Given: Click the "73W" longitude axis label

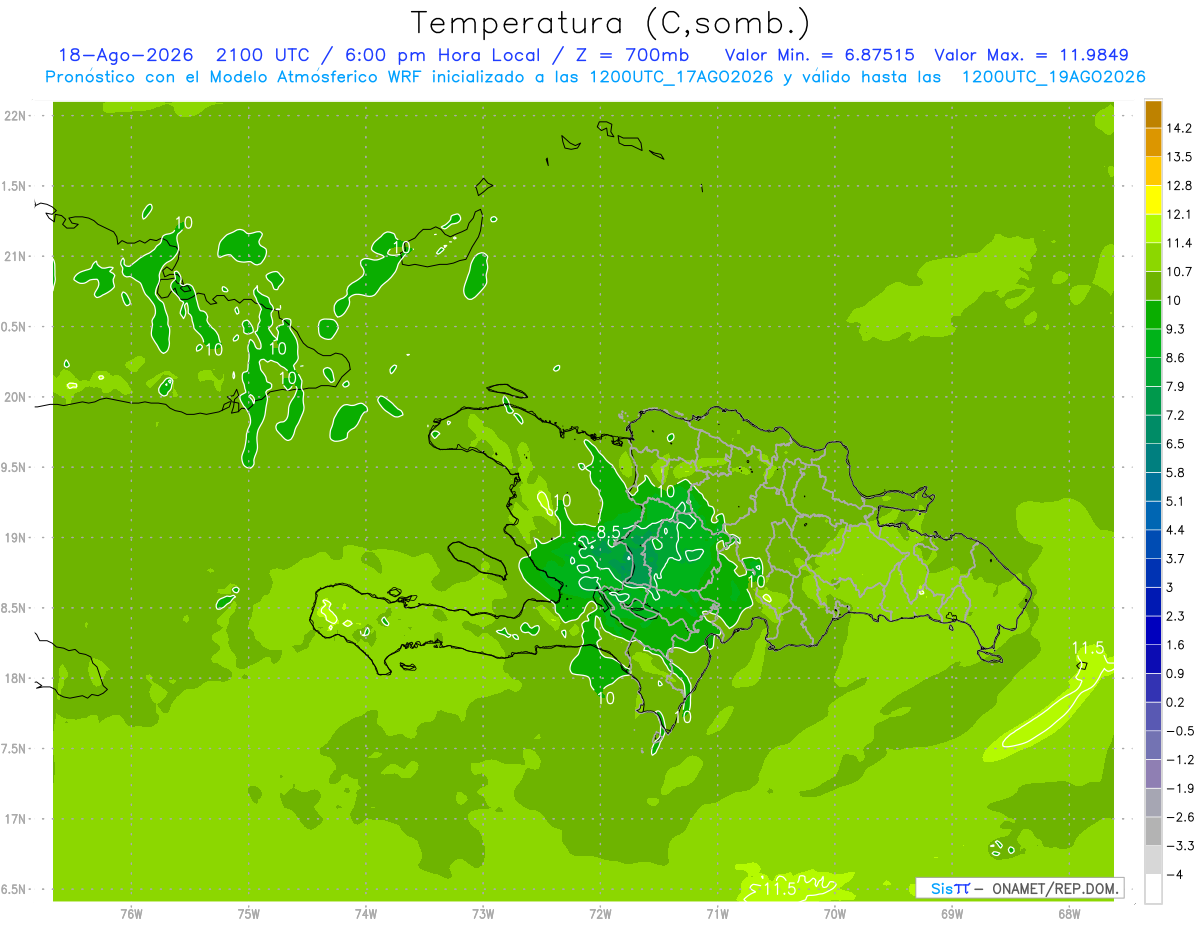Looking at the screenshot, I should [x=483, y=914].
